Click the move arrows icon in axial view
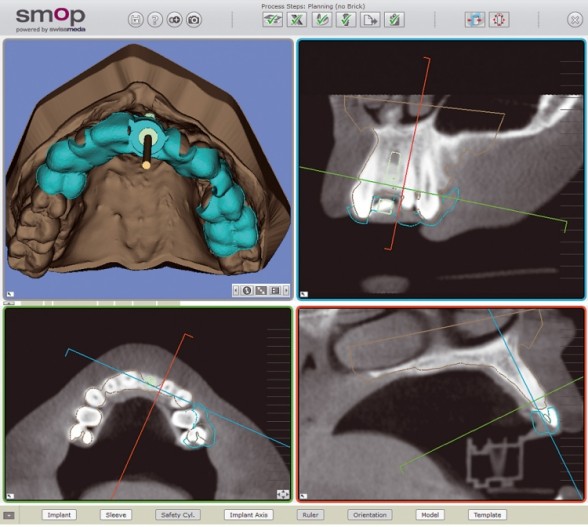The image size is (588, 527). pos(282,494)
